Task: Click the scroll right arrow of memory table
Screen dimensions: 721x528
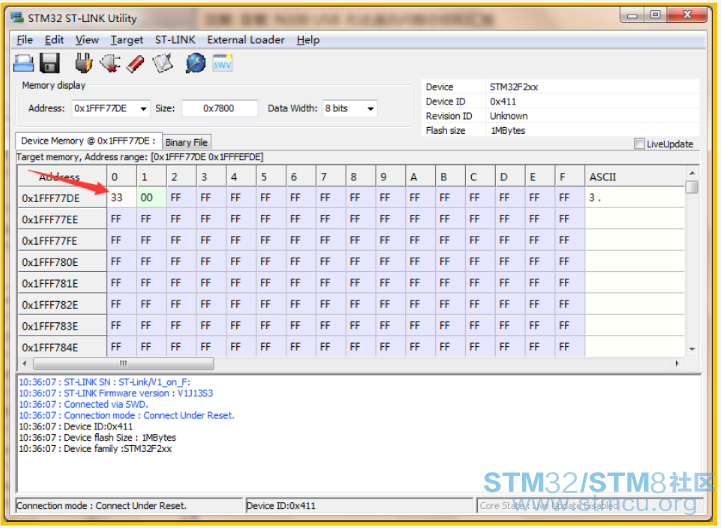Action: pos(677,363)
